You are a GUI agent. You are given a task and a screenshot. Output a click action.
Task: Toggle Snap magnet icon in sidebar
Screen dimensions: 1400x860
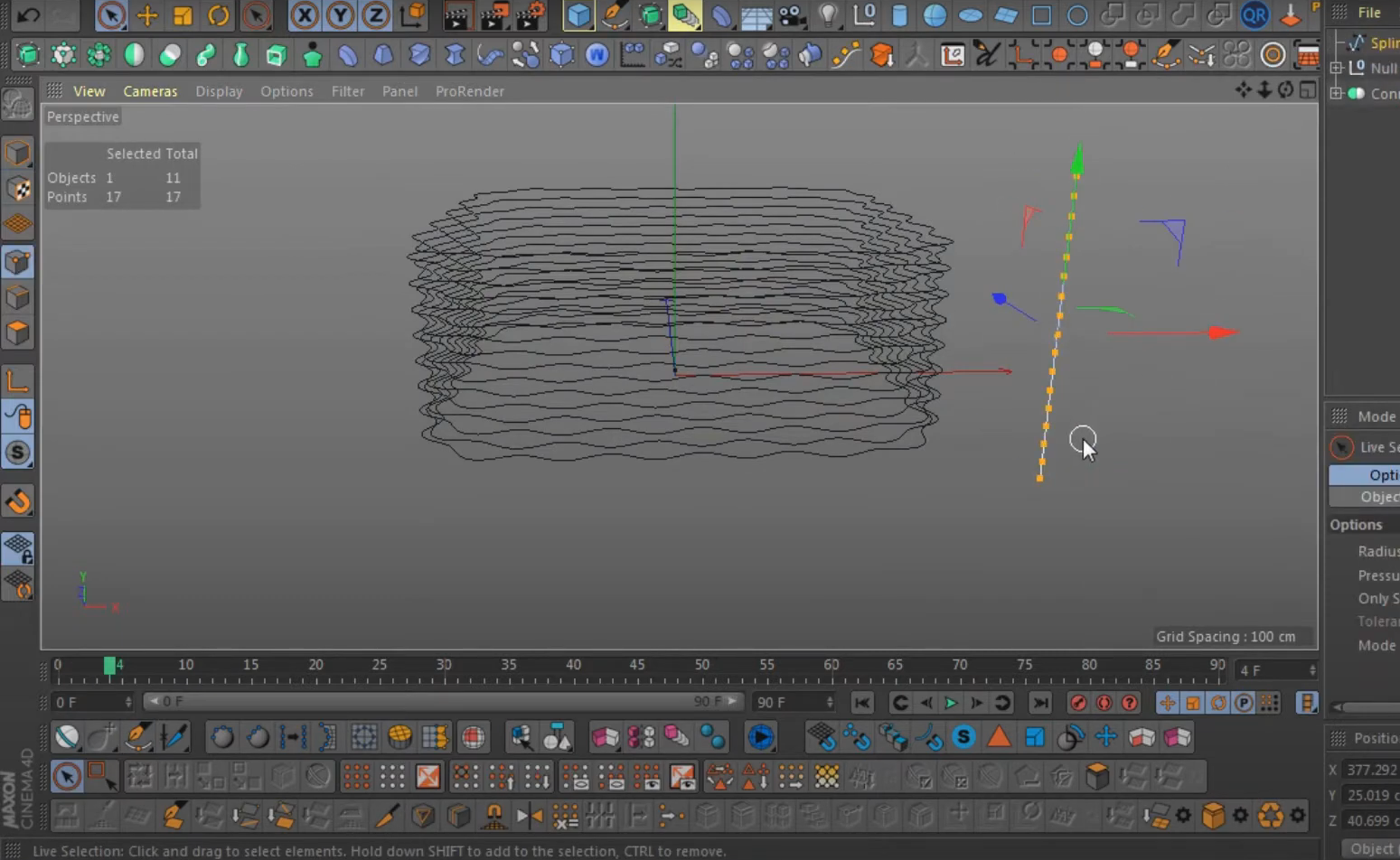tap(17, 502)
